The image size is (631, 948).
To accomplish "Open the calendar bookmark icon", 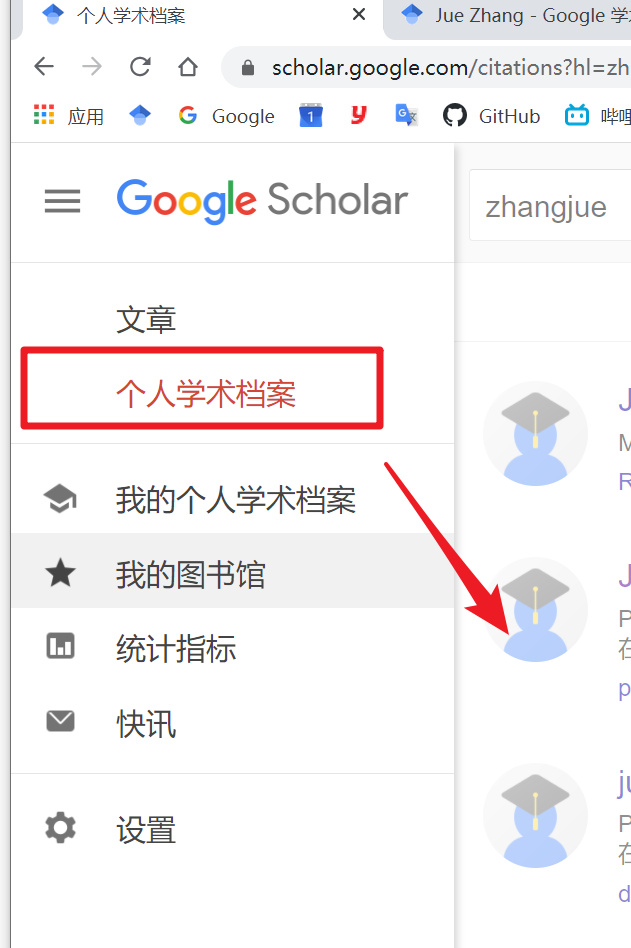I will 311,115.
